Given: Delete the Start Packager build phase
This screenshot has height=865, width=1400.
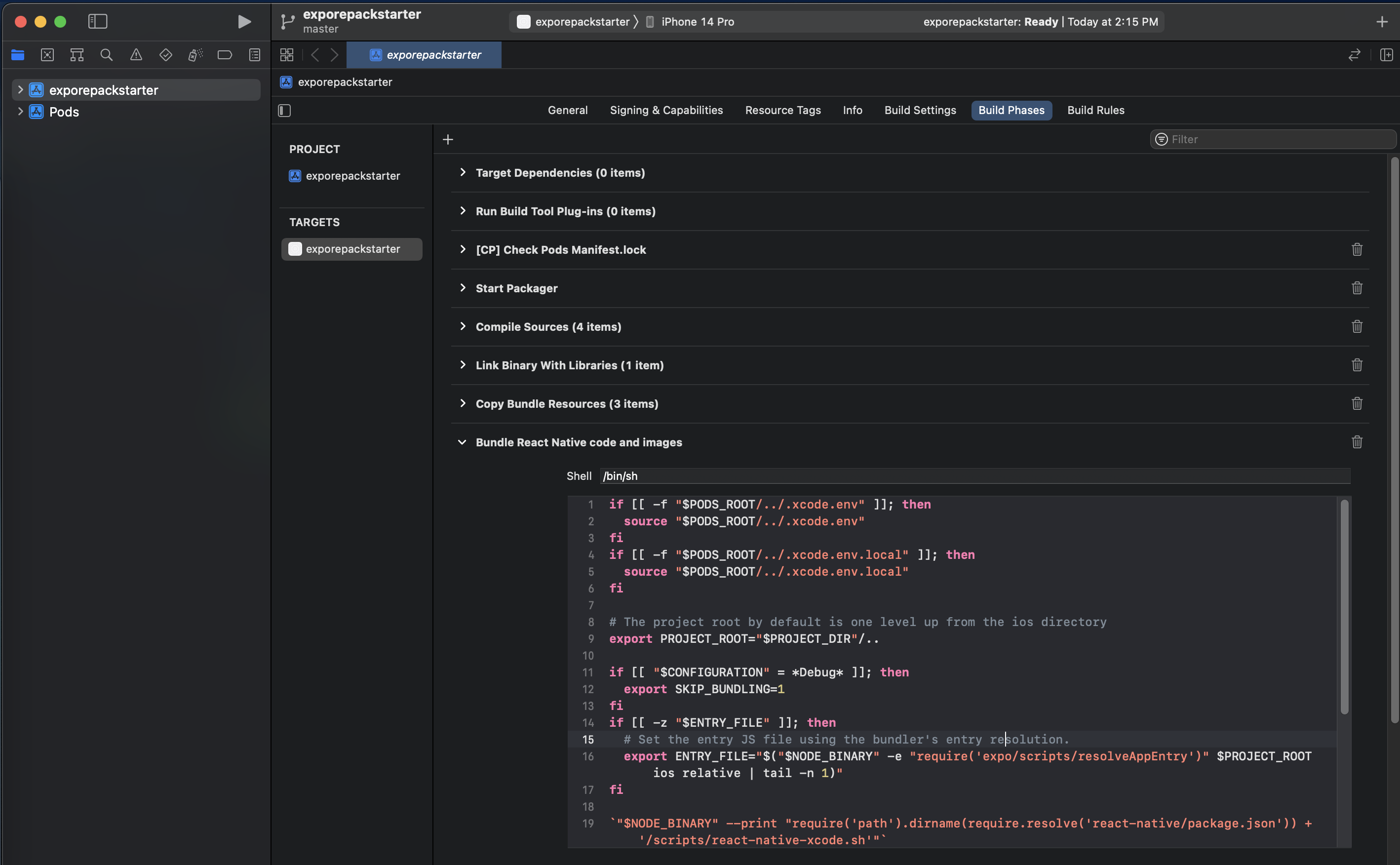Looking at the screenshot, I should pos(1357,288).
